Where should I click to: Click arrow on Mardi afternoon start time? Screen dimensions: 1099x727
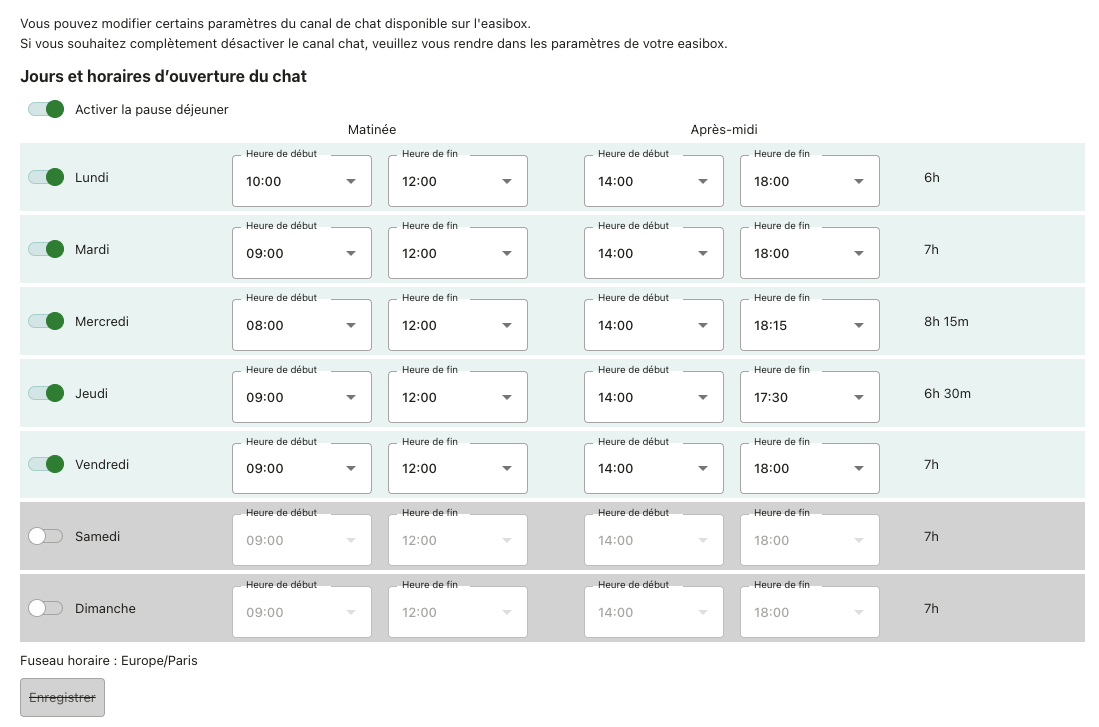pyautogui.click(x=703, y=253)
